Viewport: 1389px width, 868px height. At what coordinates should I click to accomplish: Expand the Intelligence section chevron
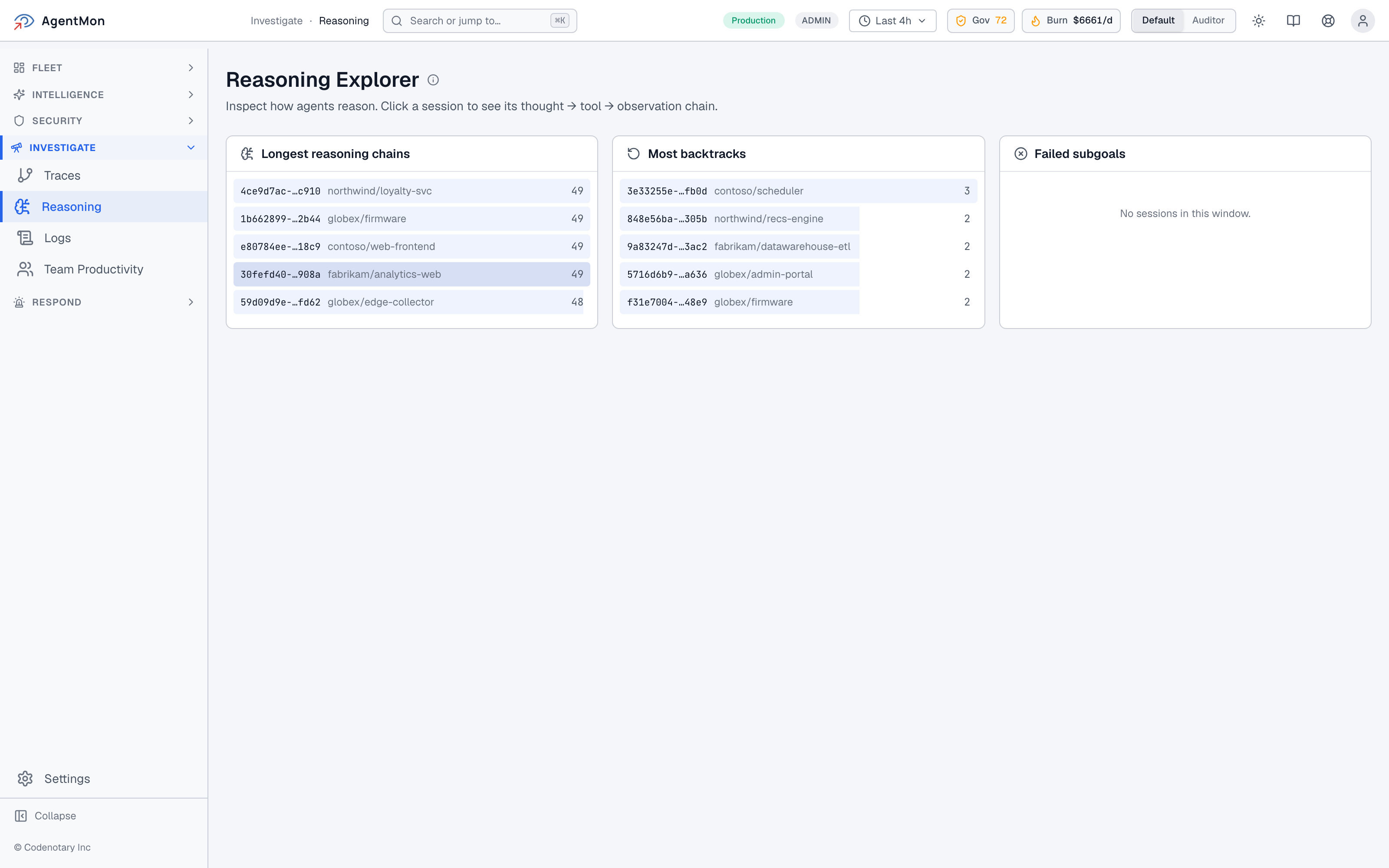coord(191,95)
